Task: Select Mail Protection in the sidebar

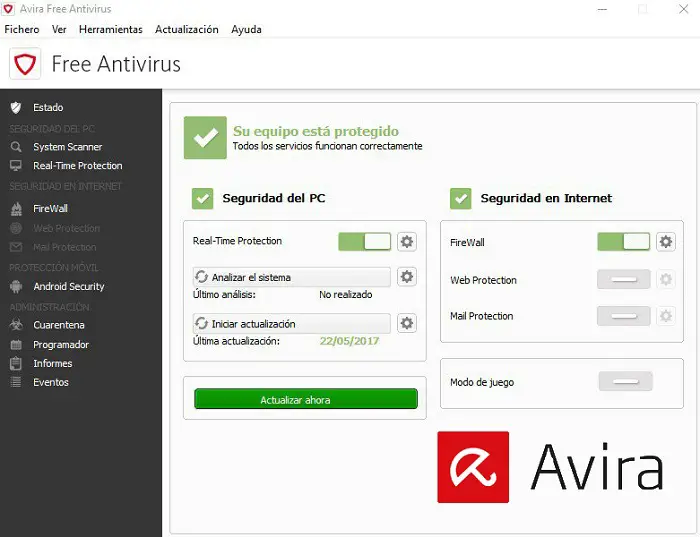Action: [x=64, y=247]
